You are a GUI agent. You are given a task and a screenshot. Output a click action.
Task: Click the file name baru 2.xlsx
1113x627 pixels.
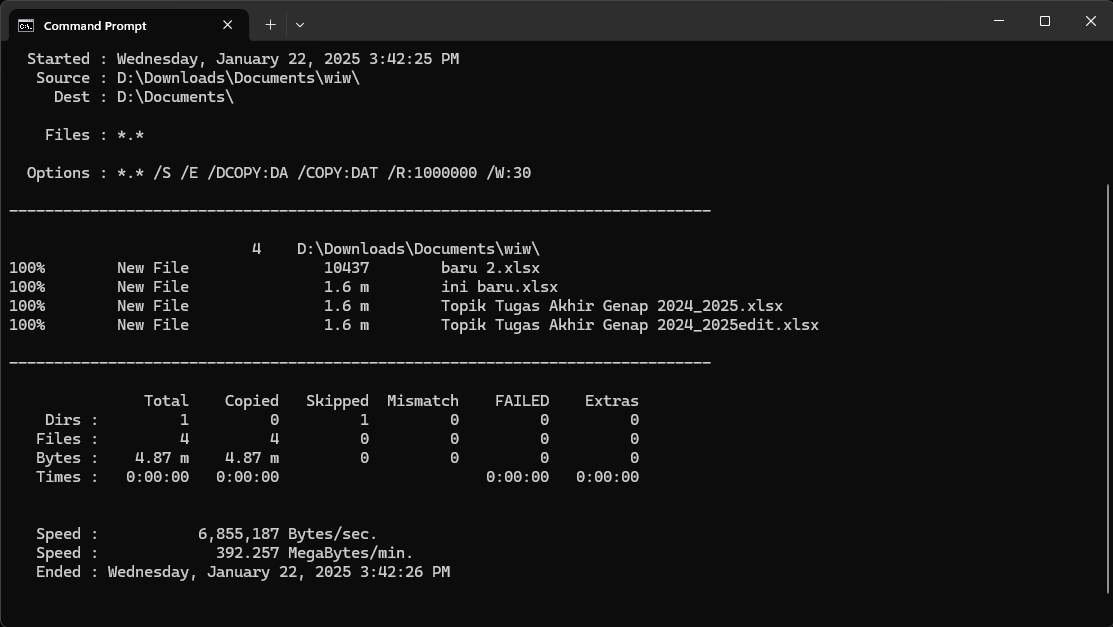[490, 268]
